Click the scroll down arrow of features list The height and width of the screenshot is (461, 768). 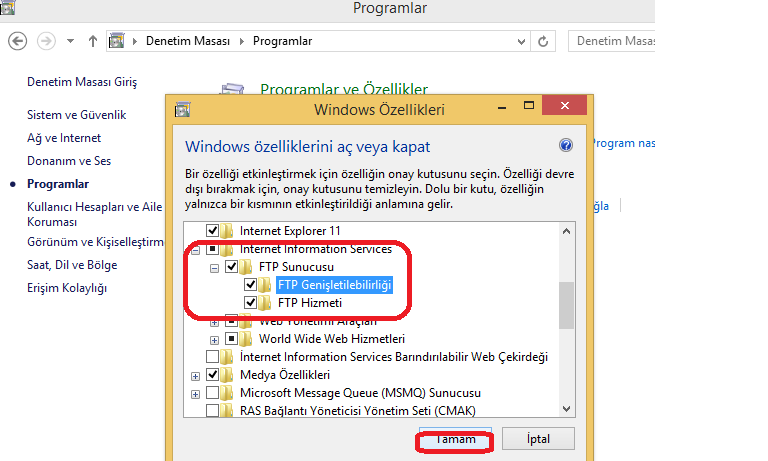(x=567, y=409)
